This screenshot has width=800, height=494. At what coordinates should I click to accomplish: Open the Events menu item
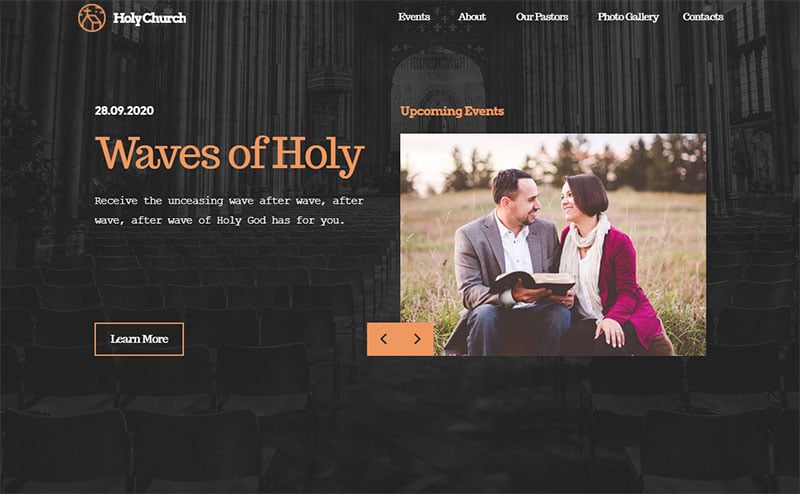tap(414, 17)
